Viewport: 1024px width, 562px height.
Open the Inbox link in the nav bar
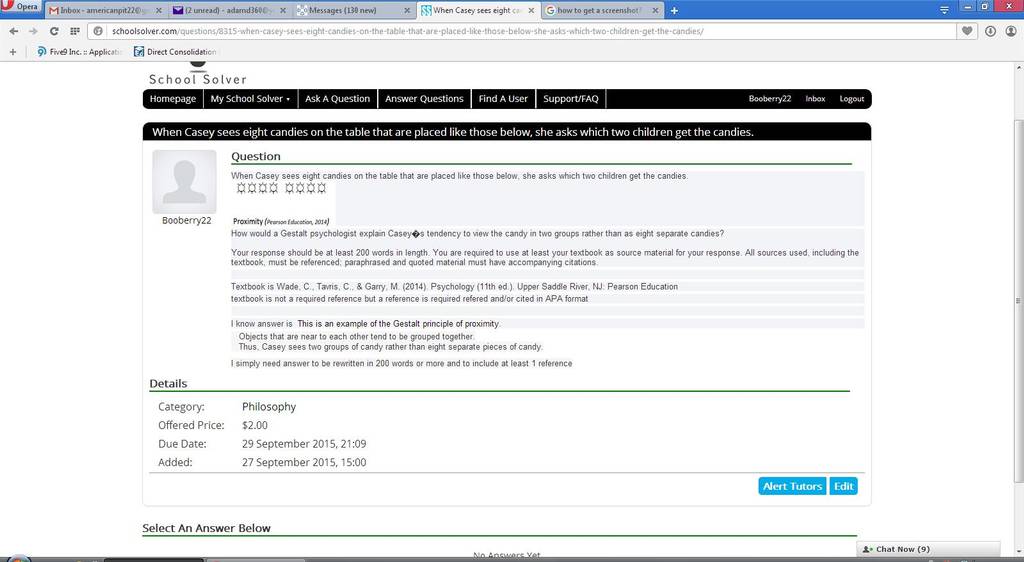pyautogui.click(x=815, y=99)
